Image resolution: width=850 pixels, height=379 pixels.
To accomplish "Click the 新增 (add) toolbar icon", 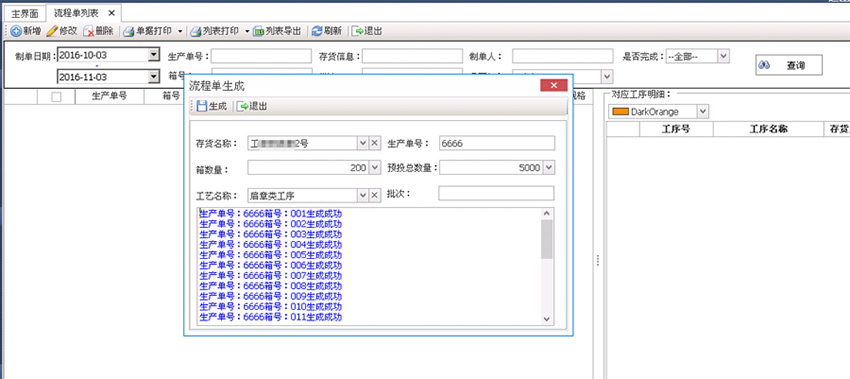I will click(x=16, y=31).
